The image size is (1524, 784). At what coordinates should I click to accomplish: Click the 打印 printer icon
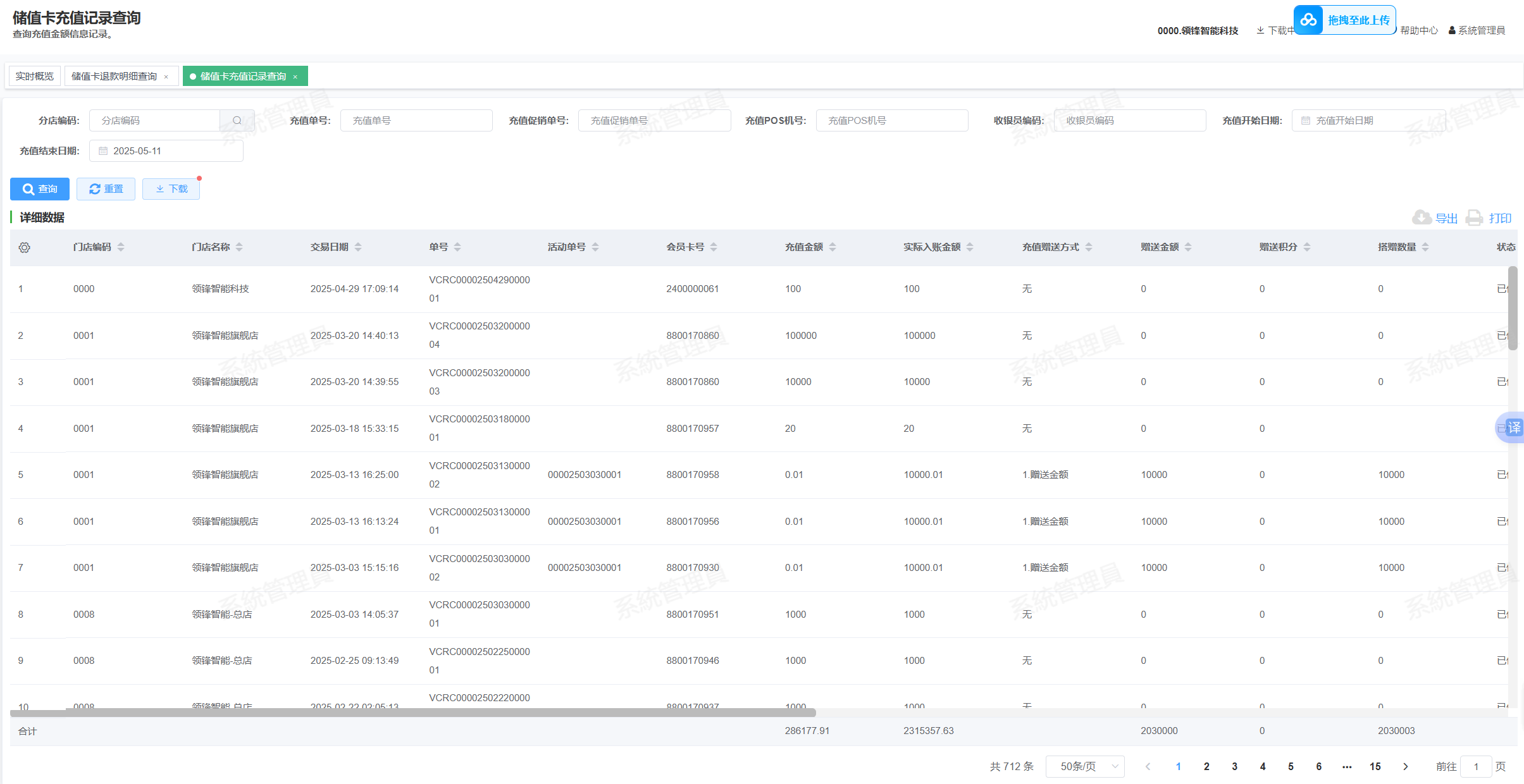1474,218
